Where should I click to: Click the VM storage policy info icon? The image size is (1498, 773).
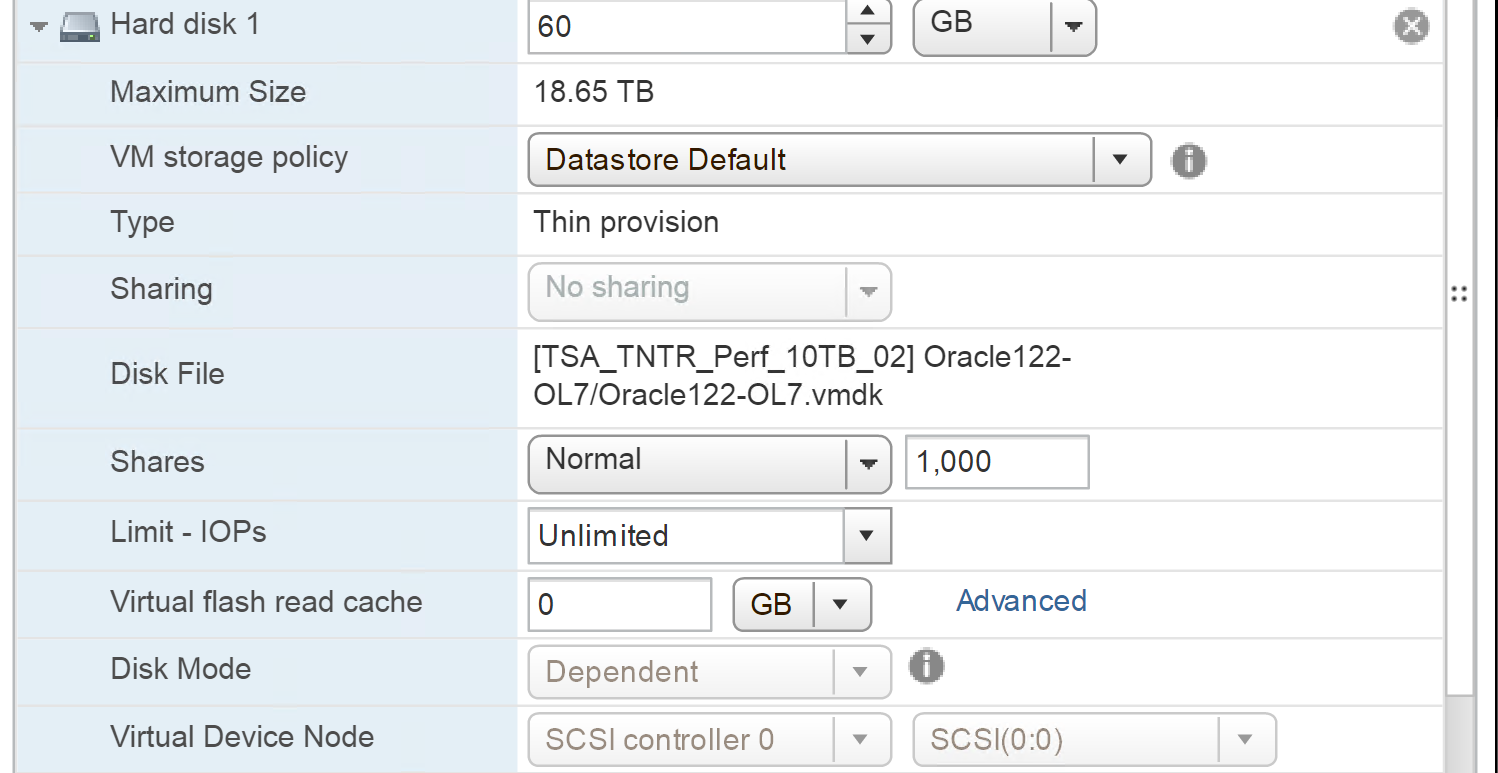(x=1188, y=160)
